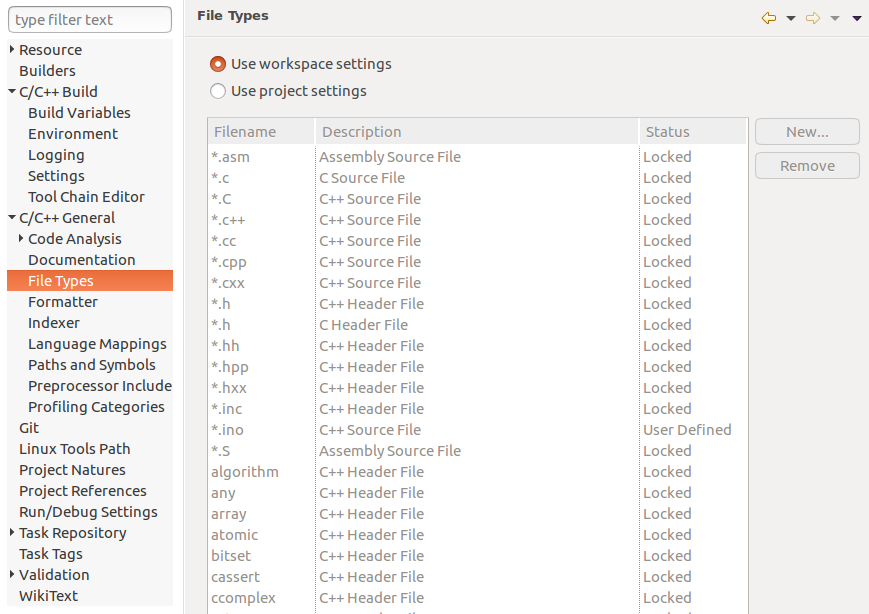Select the *.ino User Defined row

click(477, 430)
